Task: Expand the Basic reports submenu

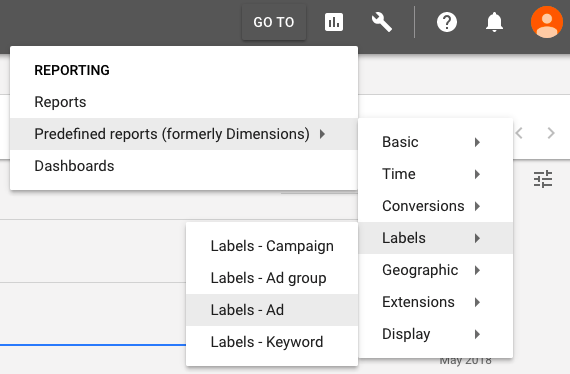Action: [435, 142]
